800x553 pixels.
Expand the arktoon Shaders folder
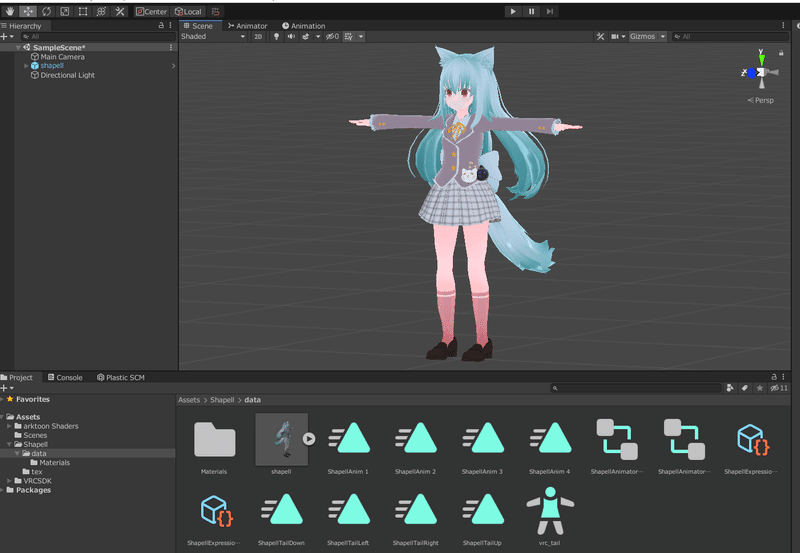9,426
